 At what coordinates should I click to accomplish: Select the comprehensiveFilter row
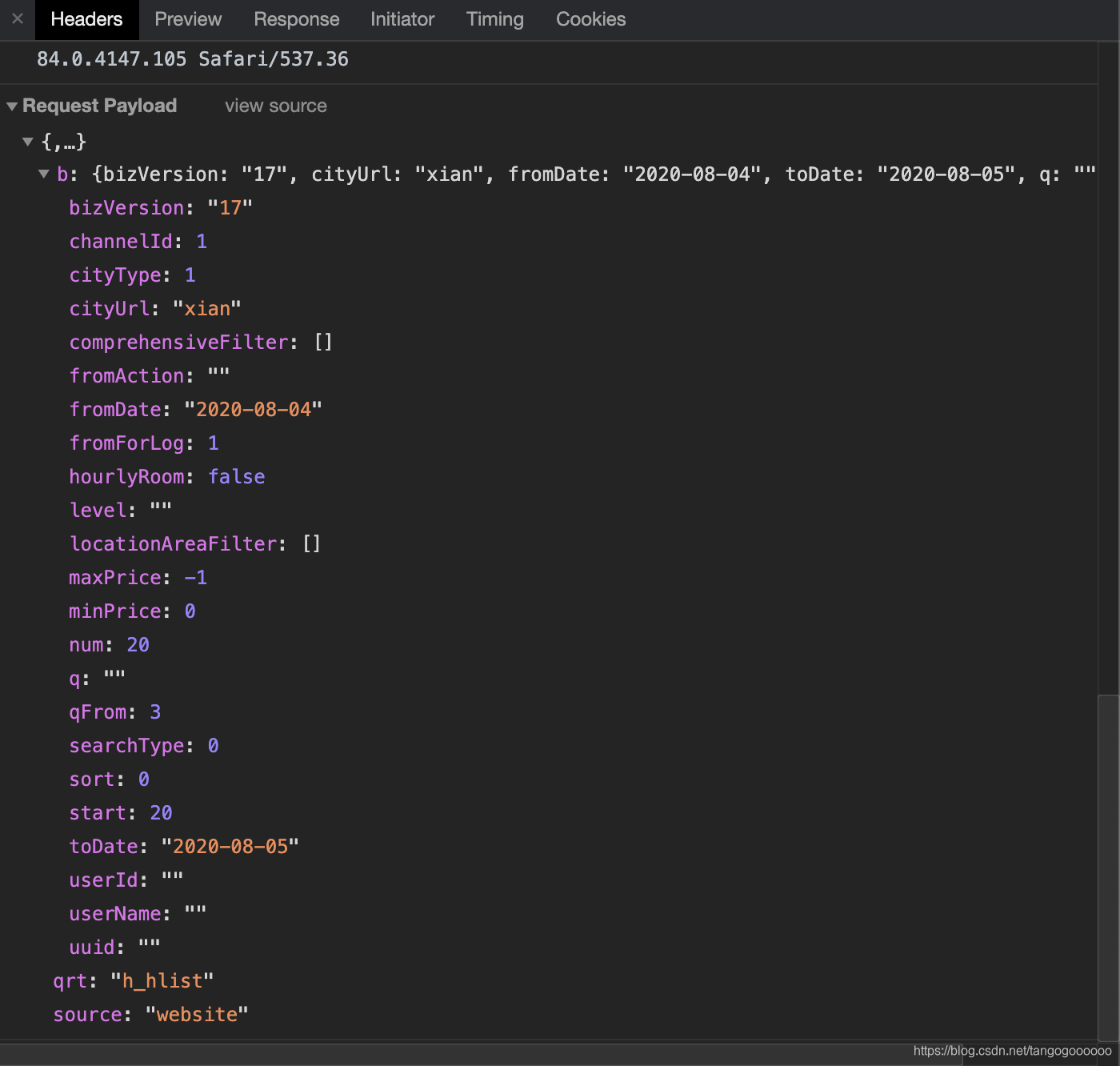pos(201,343)
